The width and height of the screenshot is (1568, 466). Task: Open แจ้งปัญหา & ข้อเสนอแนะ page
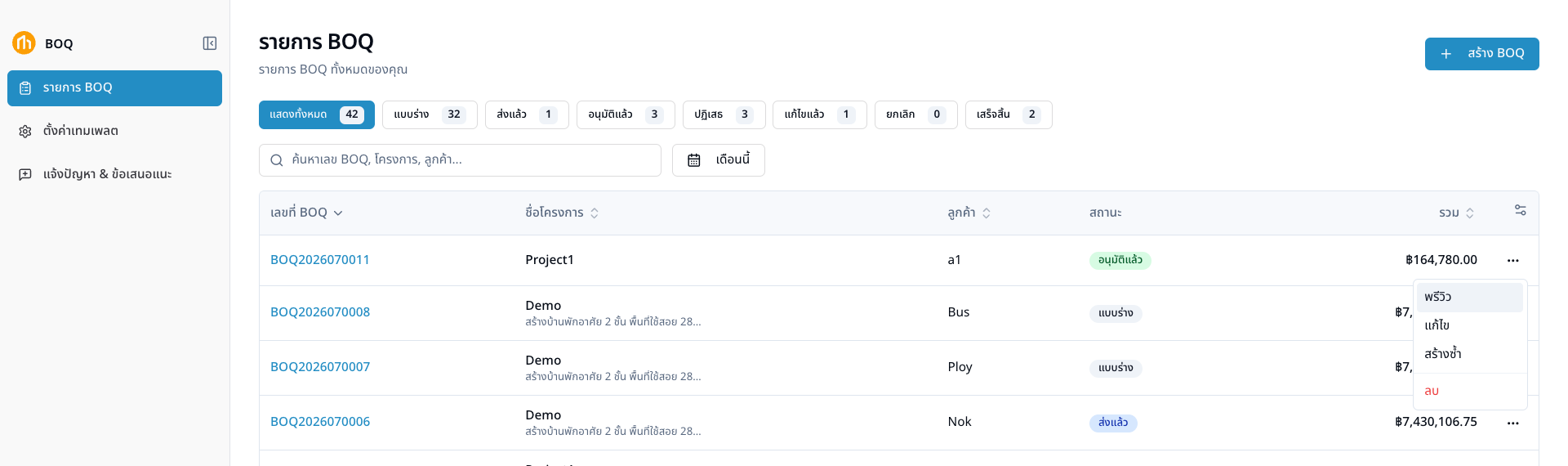pyautogui.click(x=114, y=175)
